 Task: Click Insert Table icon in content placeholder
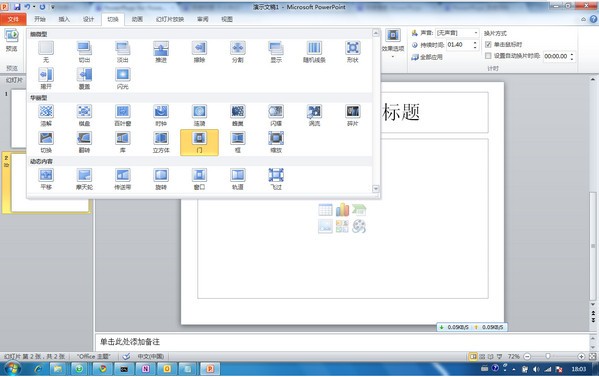point(325,210)
